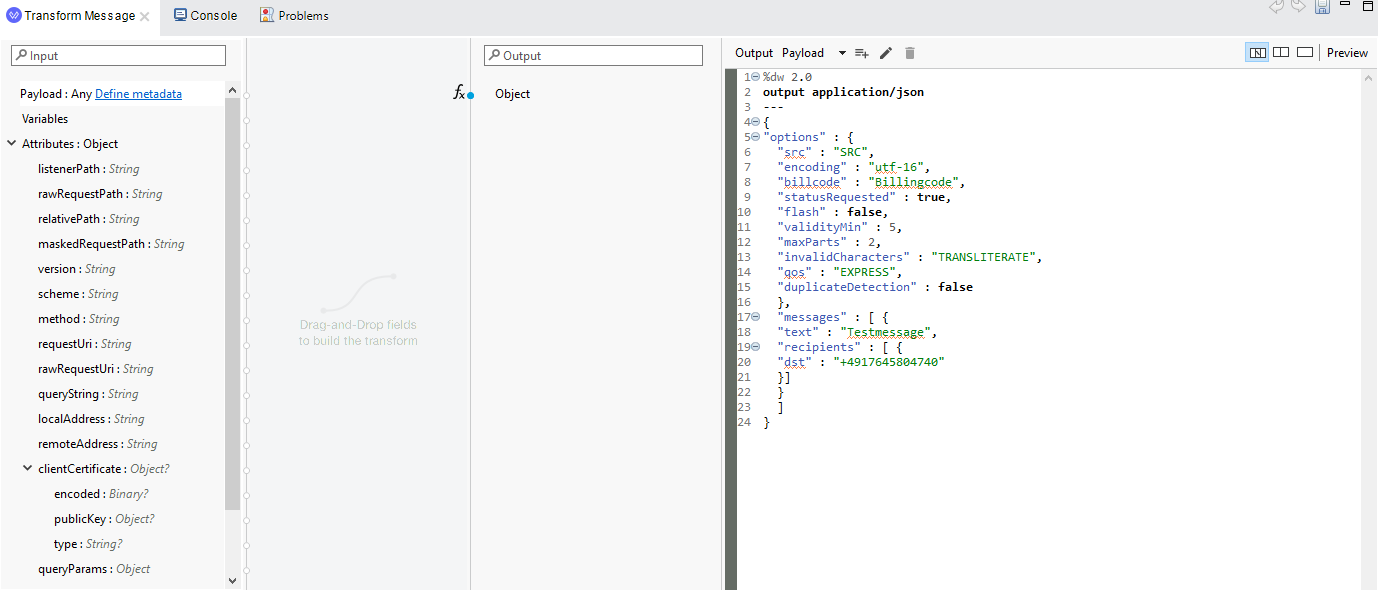The height and width of the screenshot is (590, 1378).
Task: Fold the options block at line 5
Action: [755, 137]
